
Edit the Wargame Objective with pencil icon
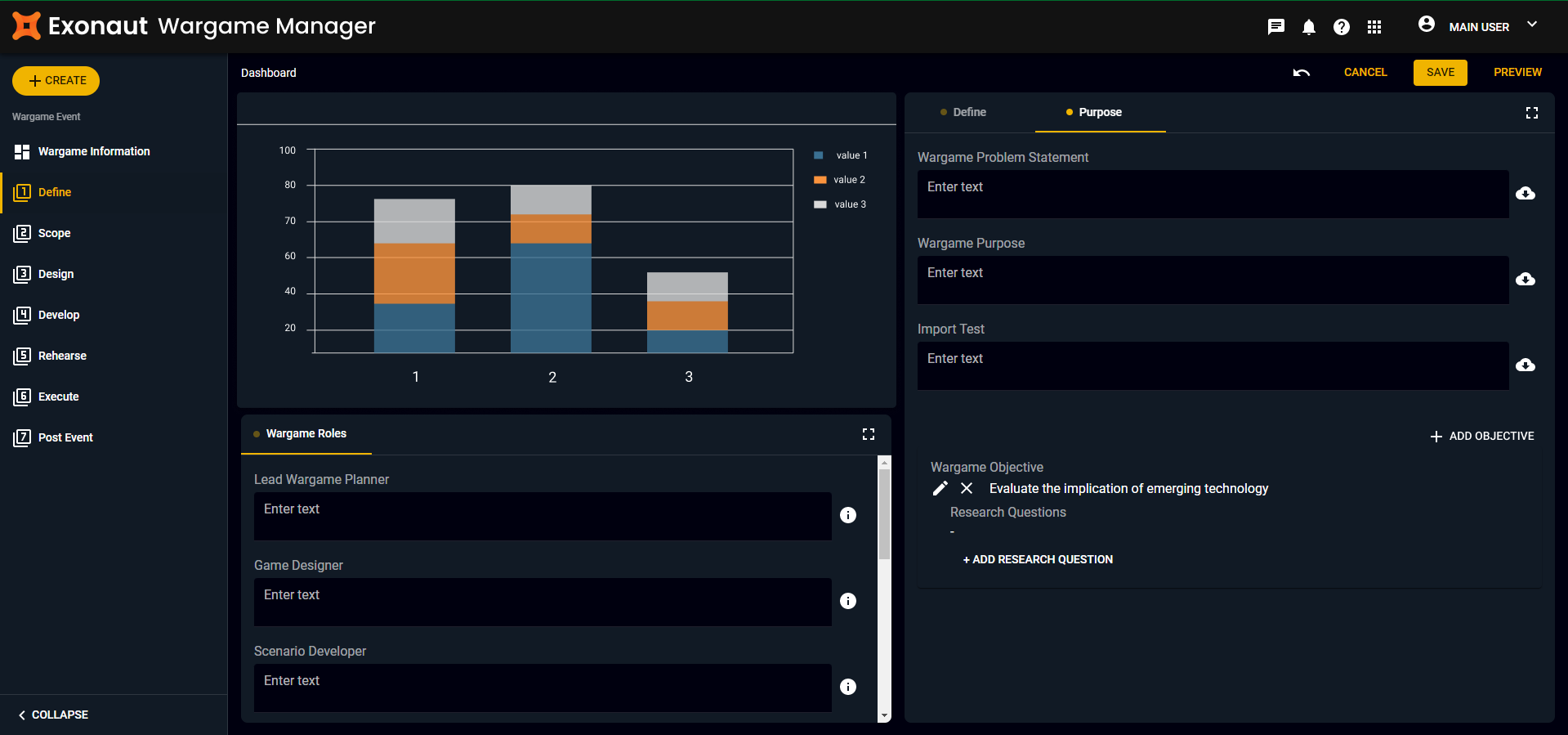coord(940,488)
